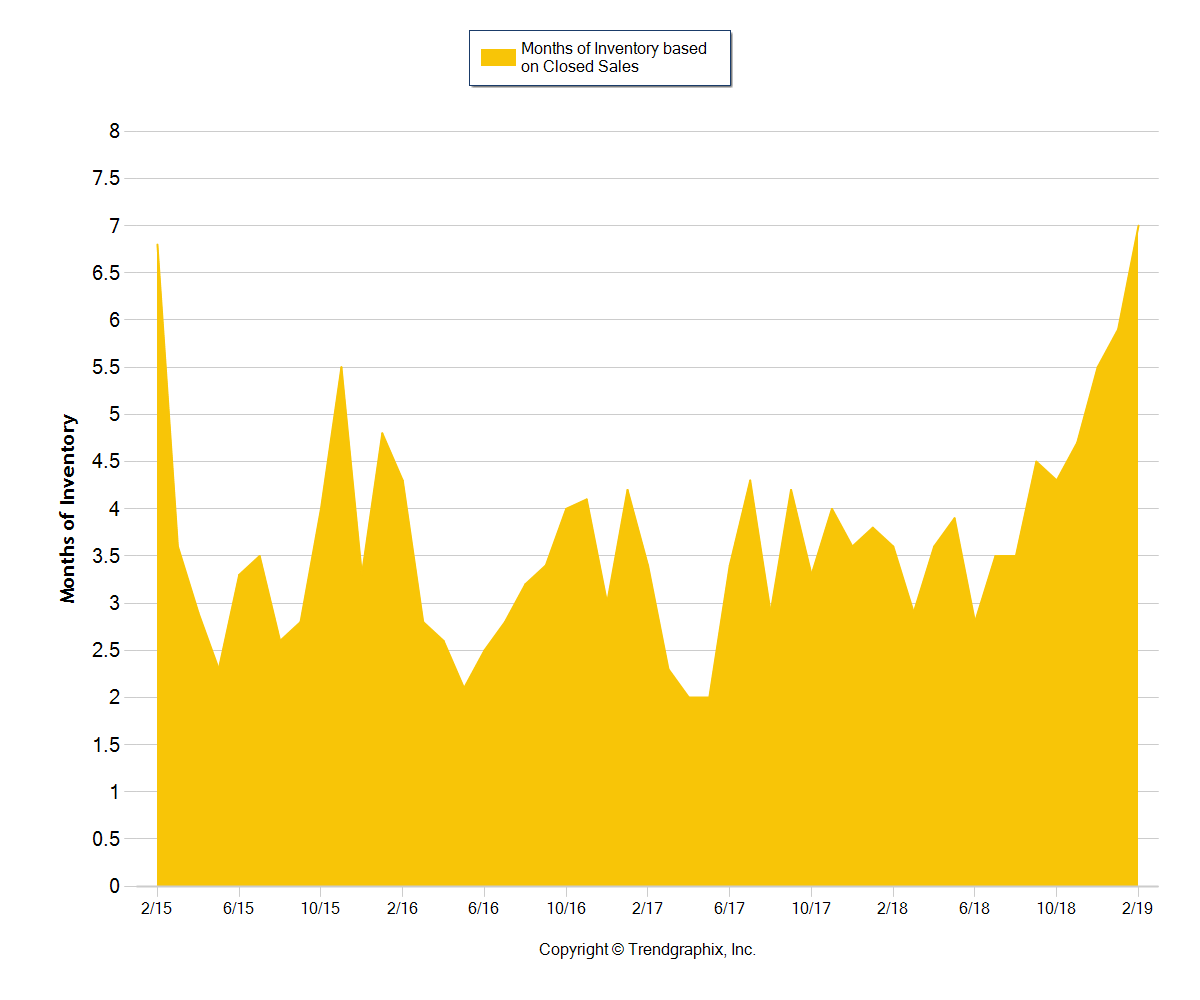
Task: Click the 2/17 x-axis date label
Action: point(648,908)
